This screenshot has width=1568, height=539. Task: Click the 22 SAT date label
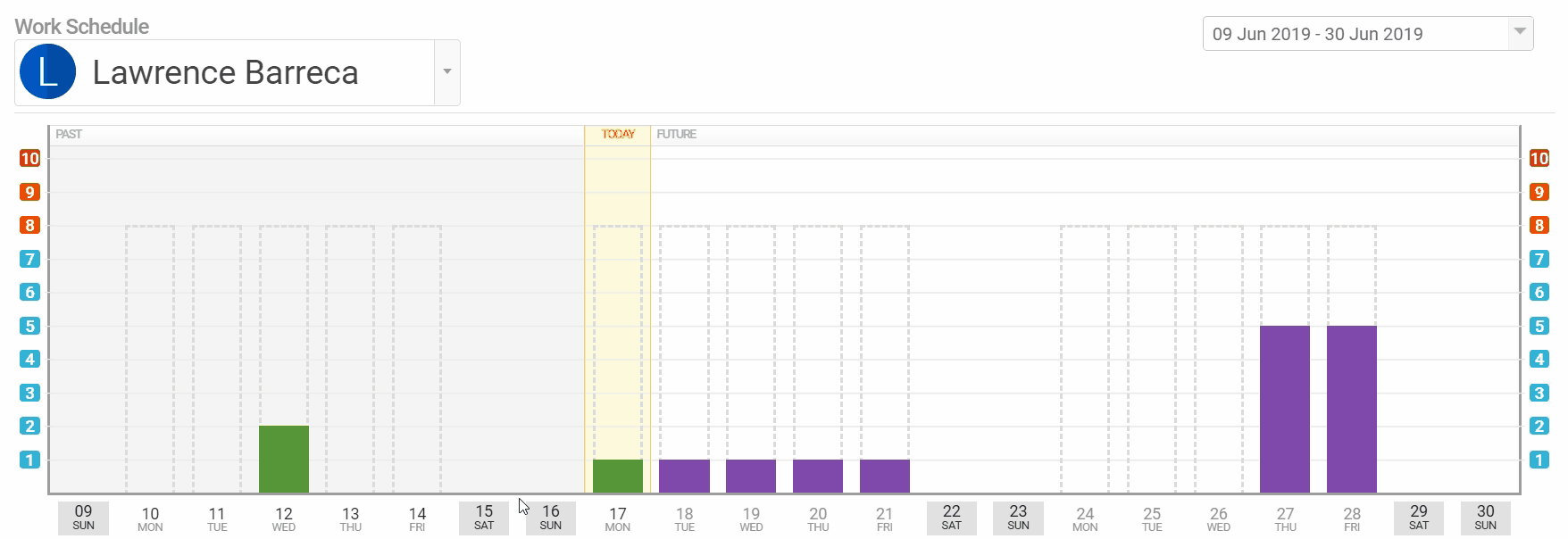point(952,518)
